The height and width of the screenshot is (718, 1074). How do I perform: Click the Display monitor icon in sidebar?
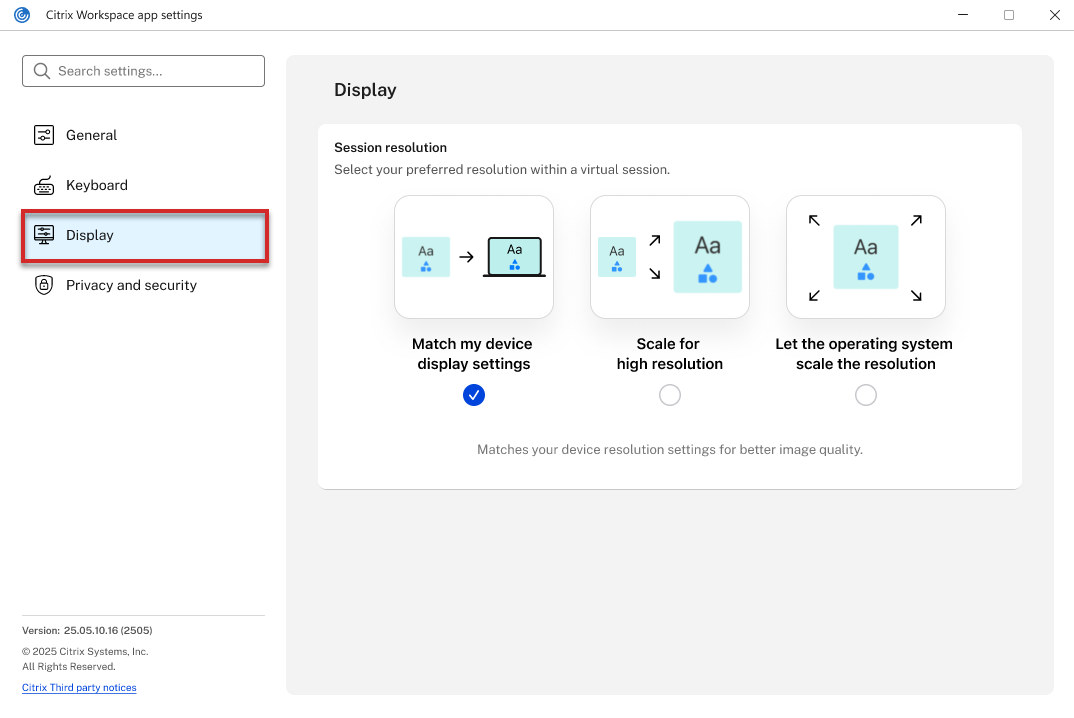(x=44, y=235)
